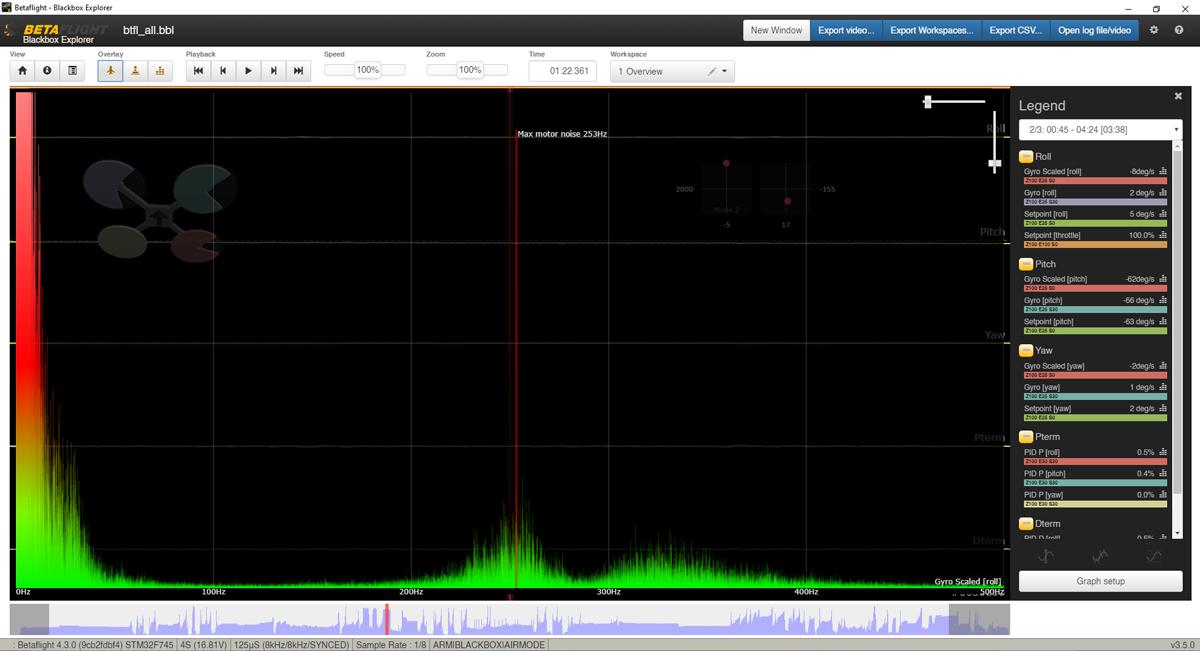Select PID P [pitch] legend entry
This screenshot has height=651, width=1200.
click(x=1044, y=473)
